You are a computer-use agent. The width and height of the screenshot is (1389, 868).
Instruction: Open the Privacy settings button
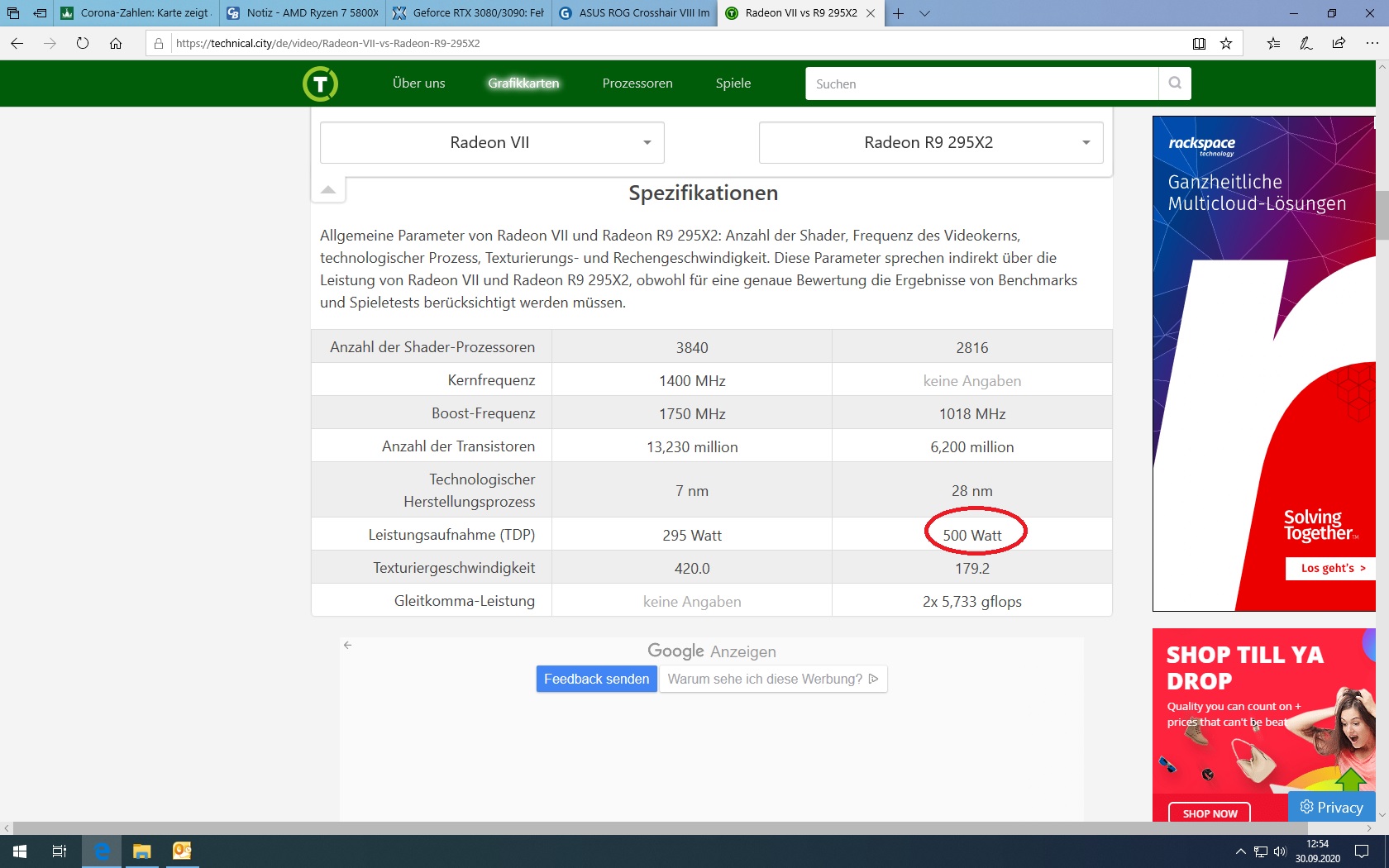(1331, 807)
